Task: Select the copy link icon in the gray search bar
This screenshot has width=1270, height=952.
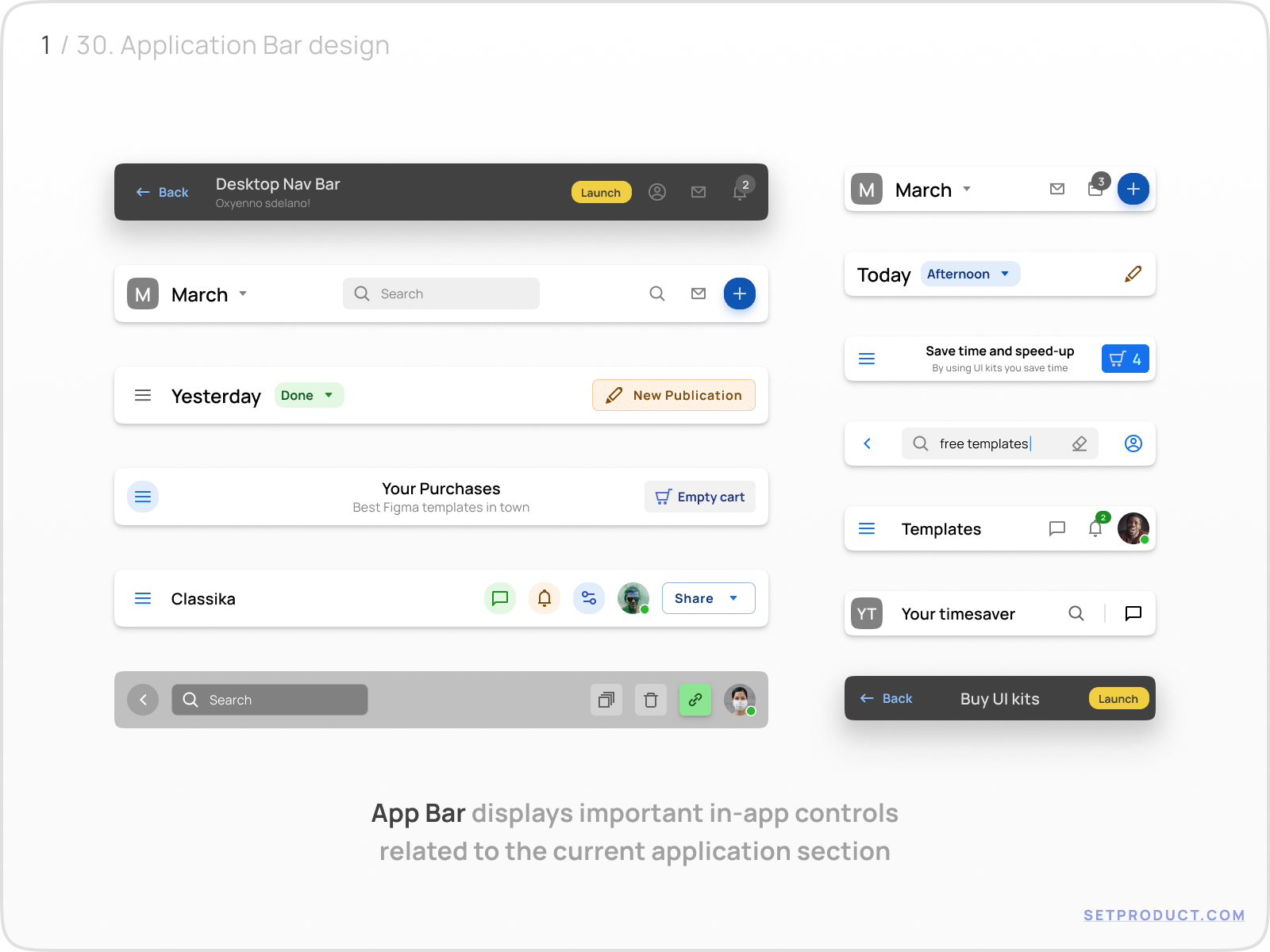Action: point(695,700)
